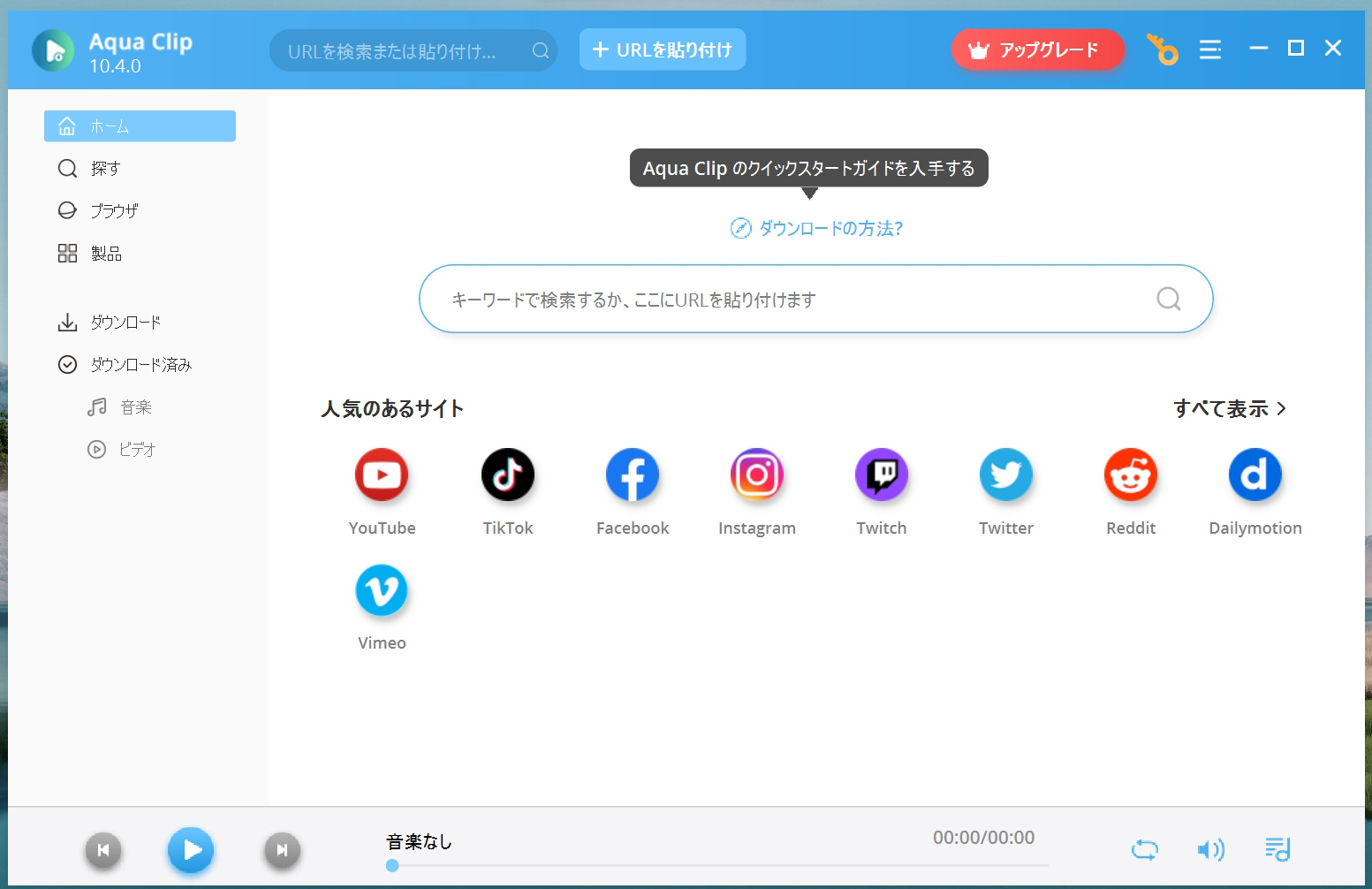Open the Dailymotion site icon
The width and height of the screenshot is (1372, 889).
(1255, 475)
